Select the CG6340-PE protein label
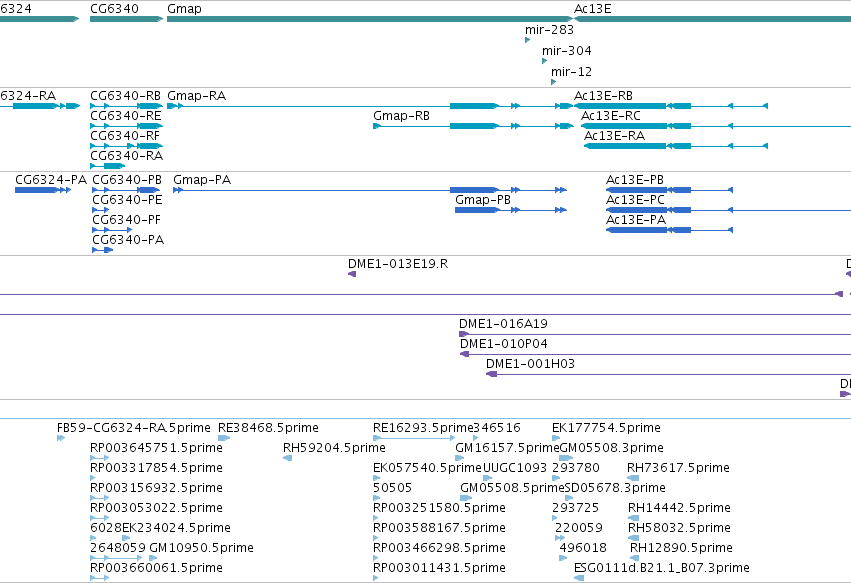 pos(127,200)
